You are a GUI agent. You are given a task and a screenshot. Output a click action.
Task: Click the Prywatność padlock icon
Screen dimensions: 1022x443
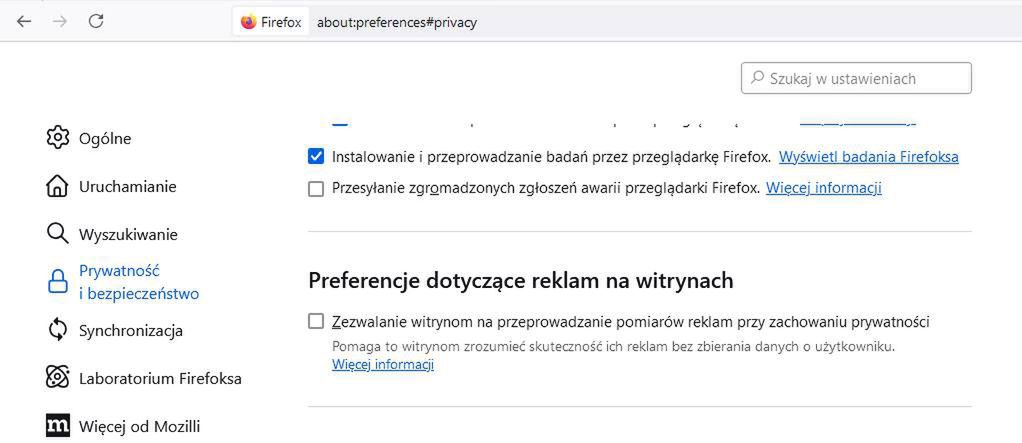click(x=58, y=282)
